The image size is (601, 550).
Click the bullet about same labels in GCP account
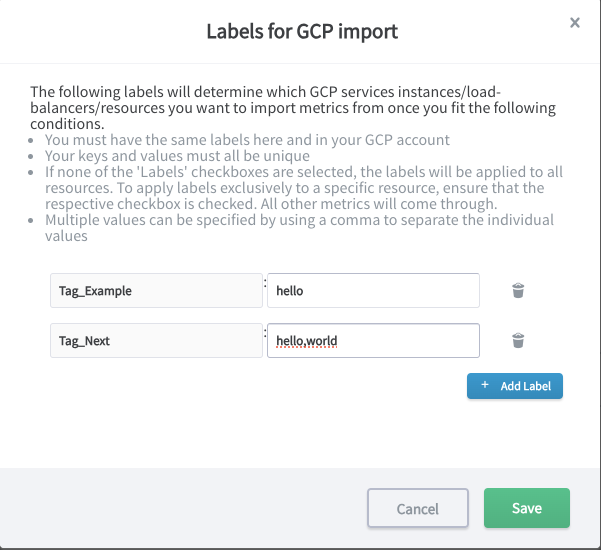247,140
